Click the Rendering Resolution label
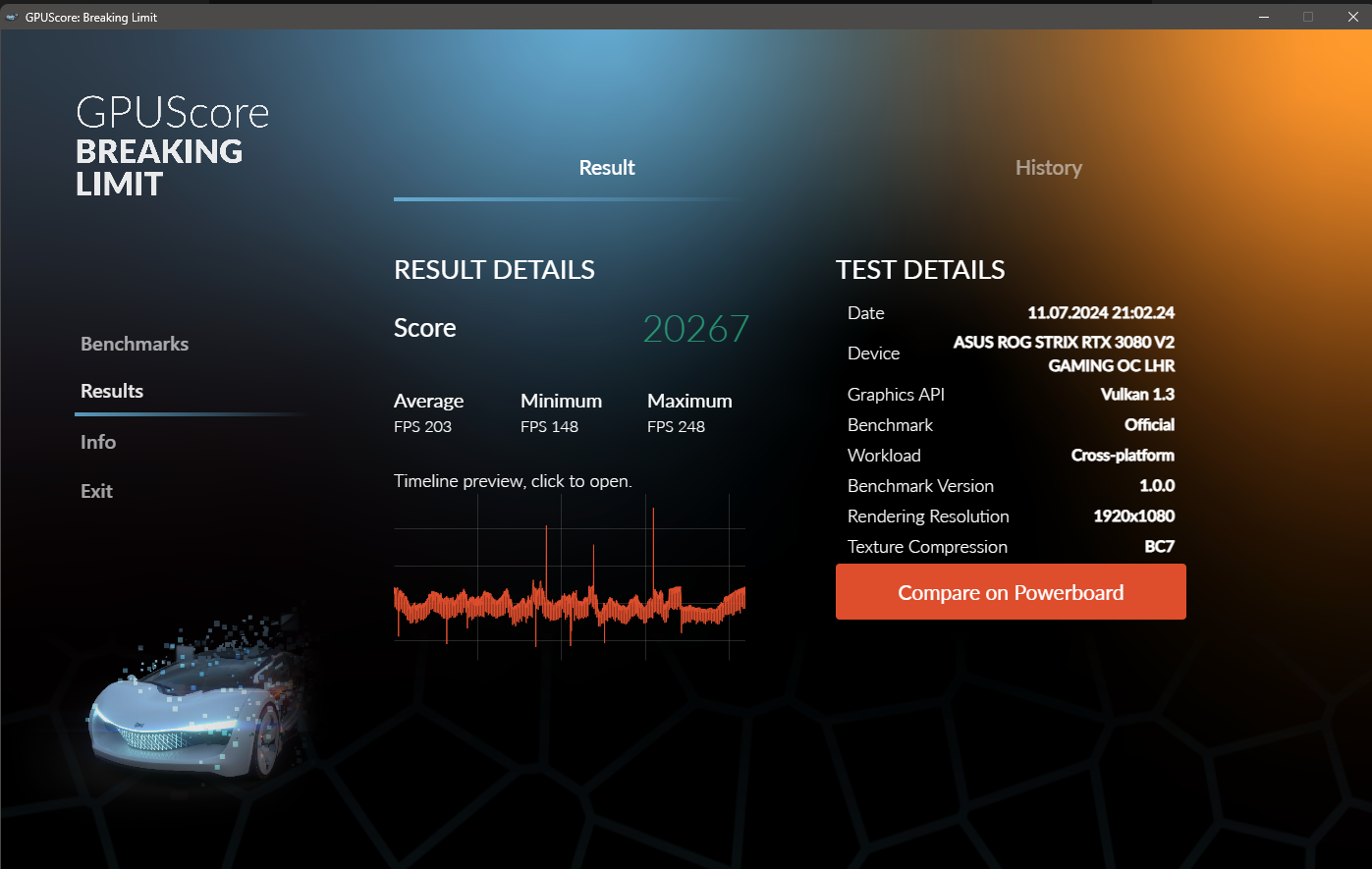This screenshot has height=869, width=1372. click(x=928, y=516)
